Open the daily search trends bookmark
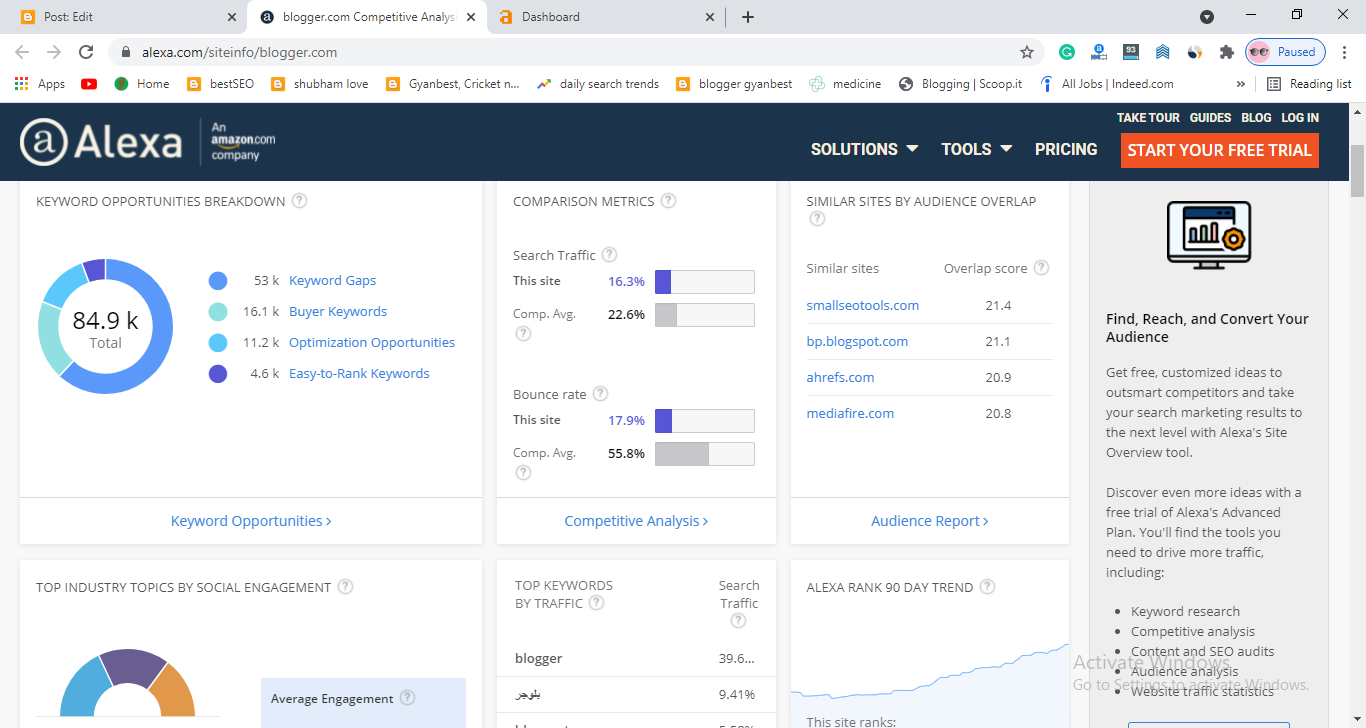Image resolution: width=1366 pixels, height=728 pixels. point(598,84)
